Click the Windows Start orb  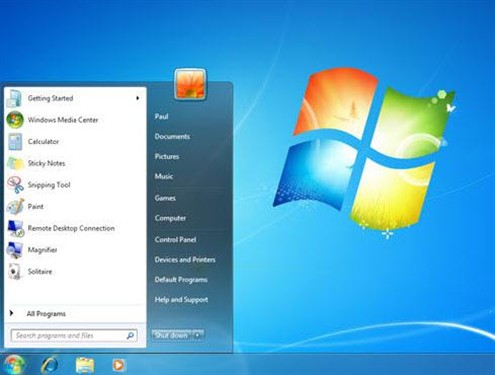(14, 364)
